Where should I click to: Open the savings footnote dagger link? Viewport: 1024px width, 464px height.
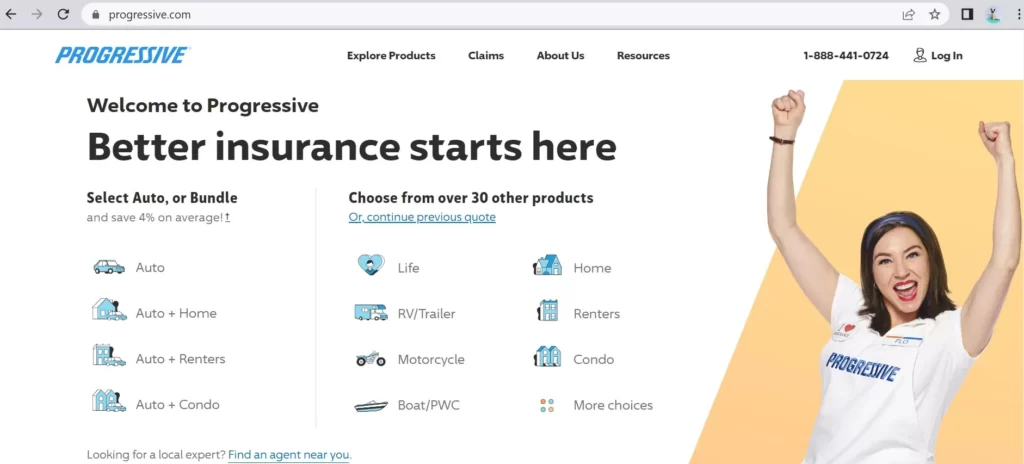click(227, 217)
